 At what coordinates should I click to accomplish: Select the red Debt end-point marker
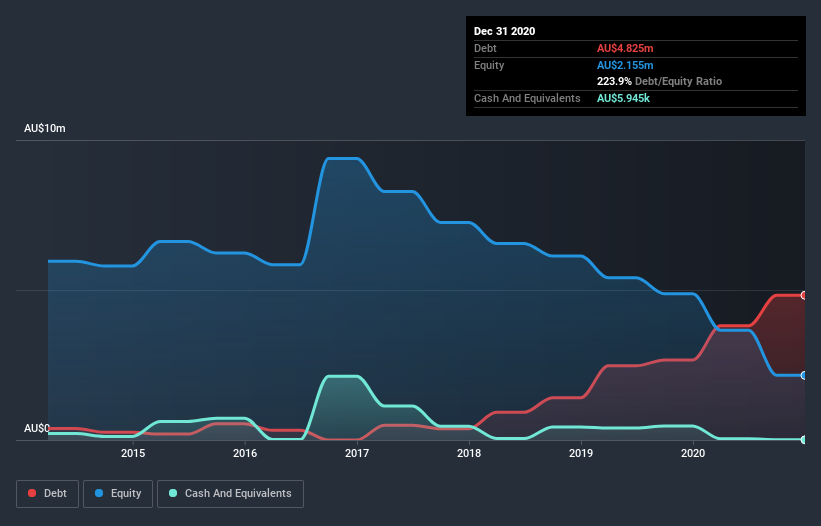tap(804, 295)
